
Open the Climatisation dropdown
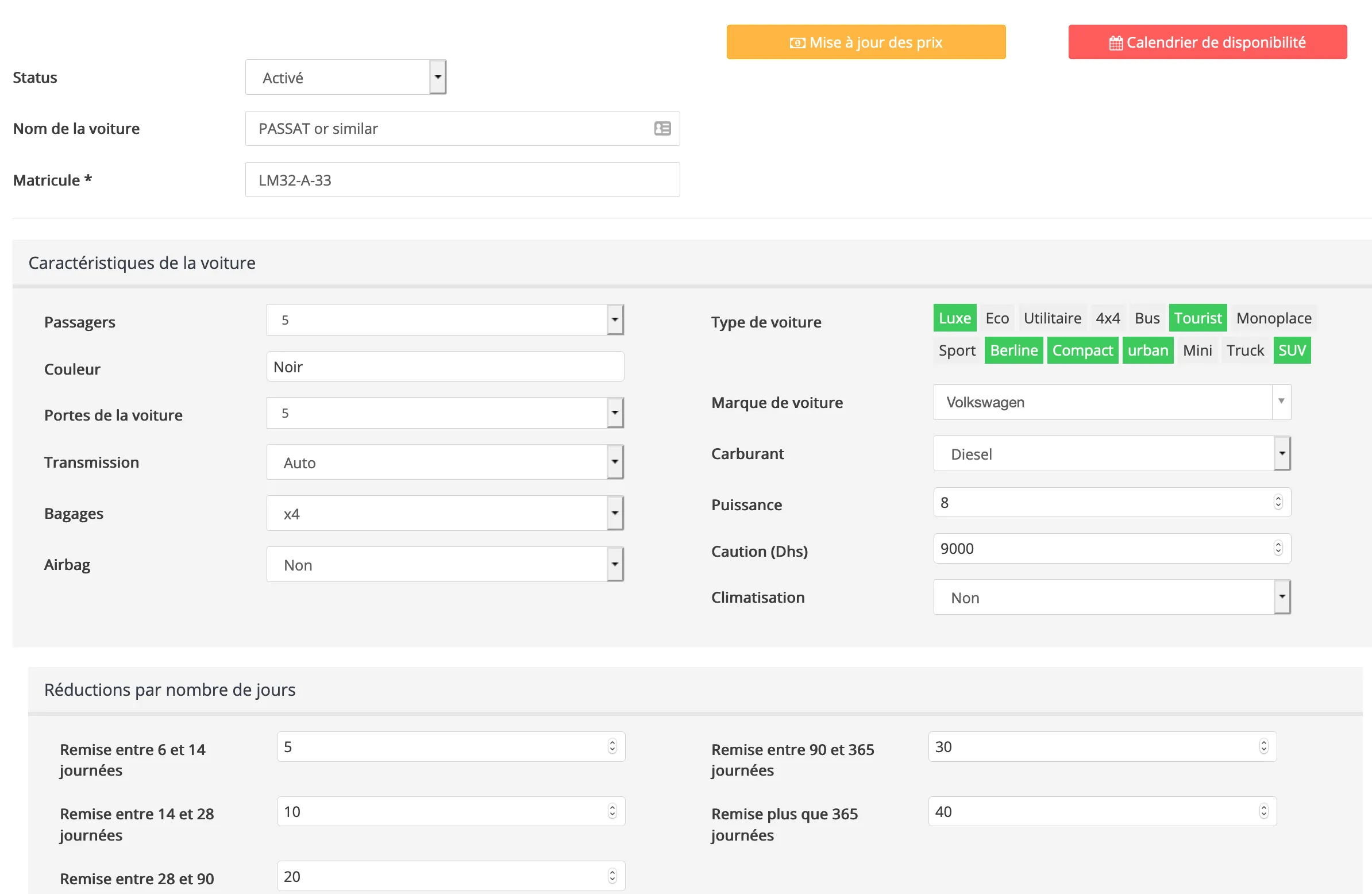tap(1112, 598)
